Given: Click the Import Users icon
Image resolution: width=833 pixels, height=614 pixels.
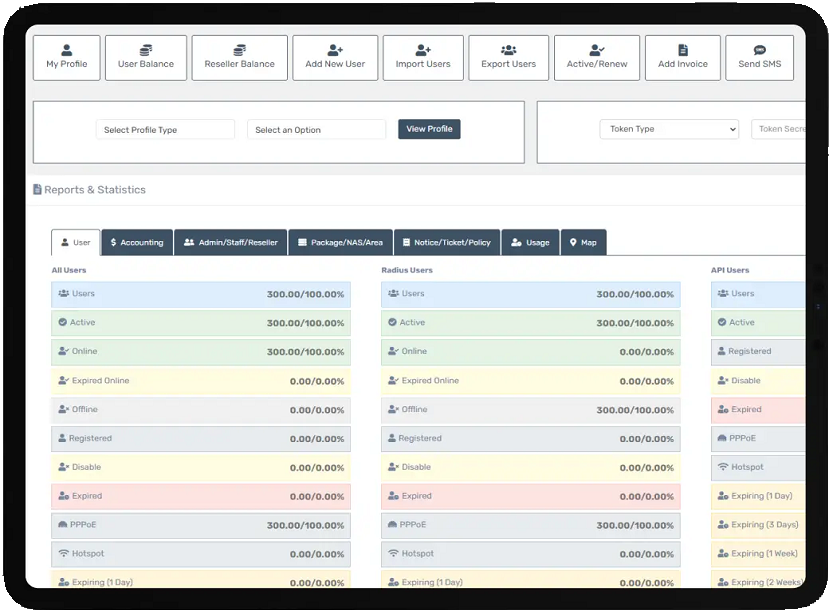Looking at the screenshot, I should coord(423,50).
